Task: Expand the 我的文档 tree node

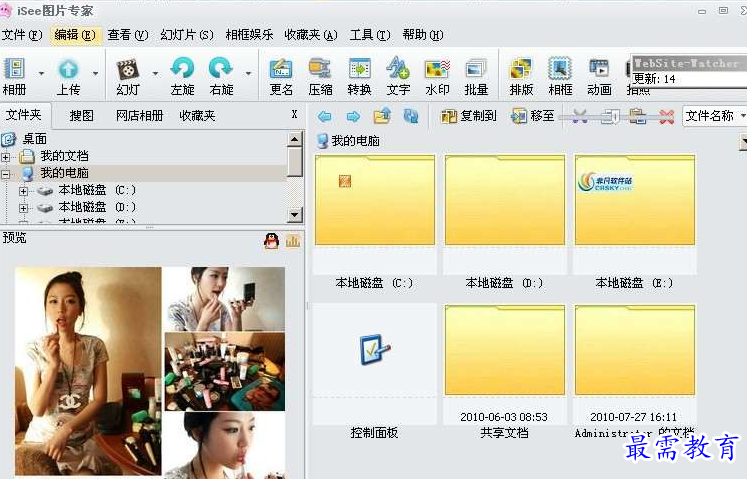Action: pyautogui.click(x=6, y=157)
